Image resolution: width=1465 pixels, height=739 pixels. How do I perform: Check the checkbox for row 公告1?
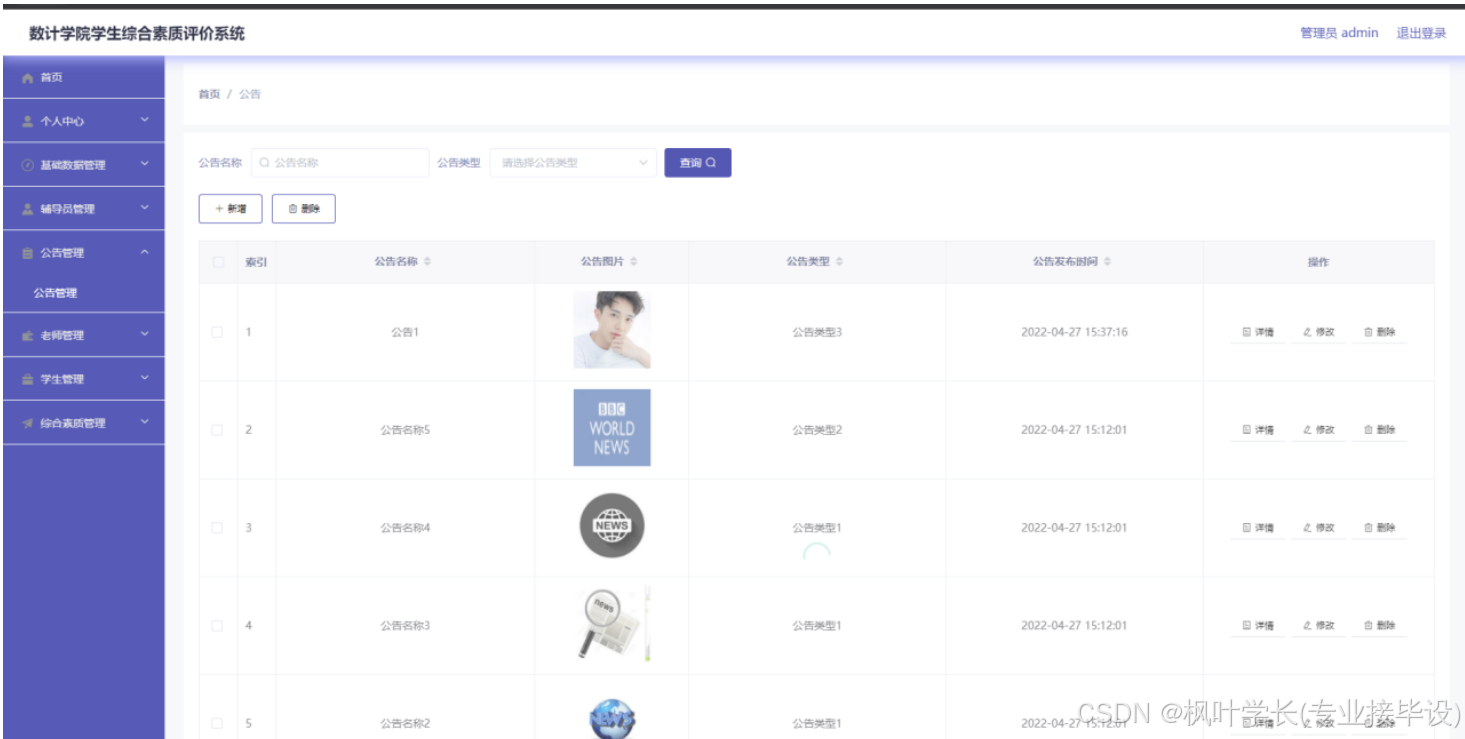(217, 332)
